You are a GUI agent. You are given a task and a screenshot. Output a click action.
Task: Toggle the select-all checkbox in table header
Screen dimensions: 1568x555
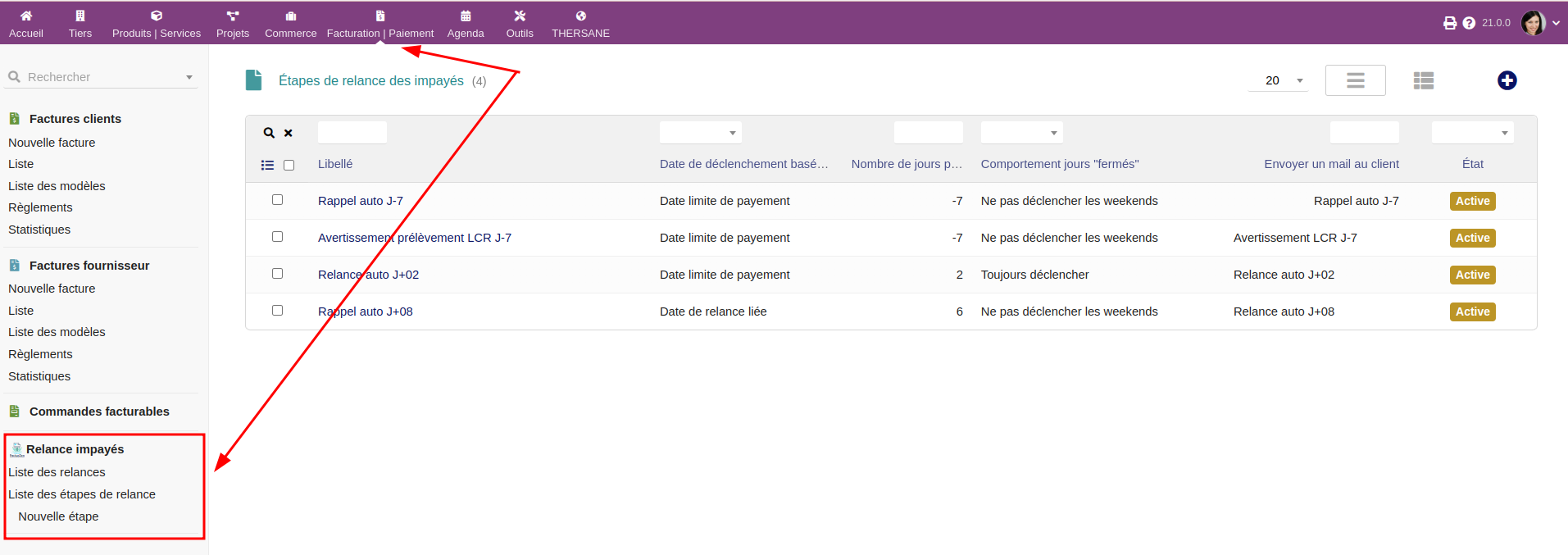click(x=289, y=165)
